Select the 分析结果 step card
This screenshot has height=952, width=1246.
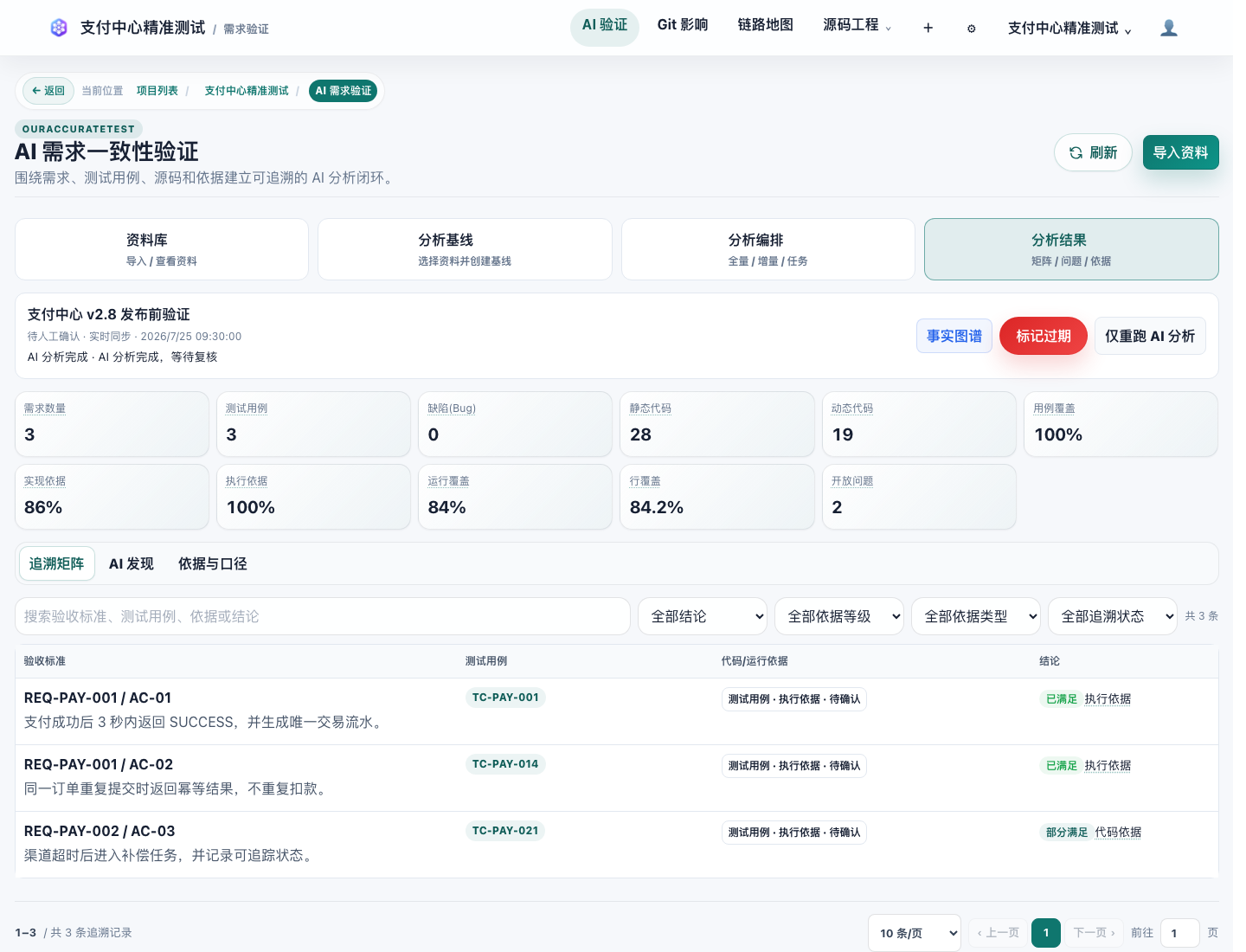1071,249
